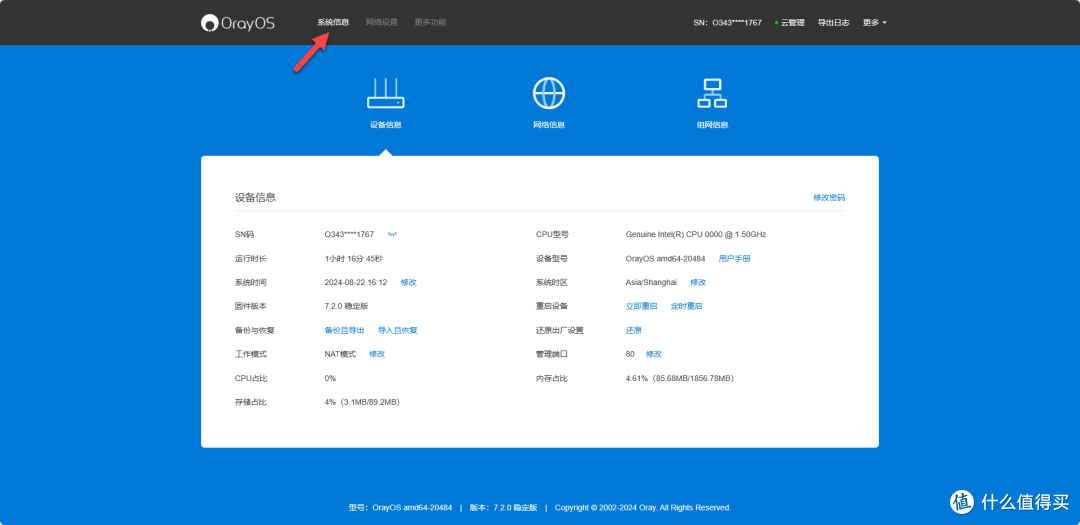Click the 修改密码 link
Viewport: 1080px width, 525px height.
(829, 198)
